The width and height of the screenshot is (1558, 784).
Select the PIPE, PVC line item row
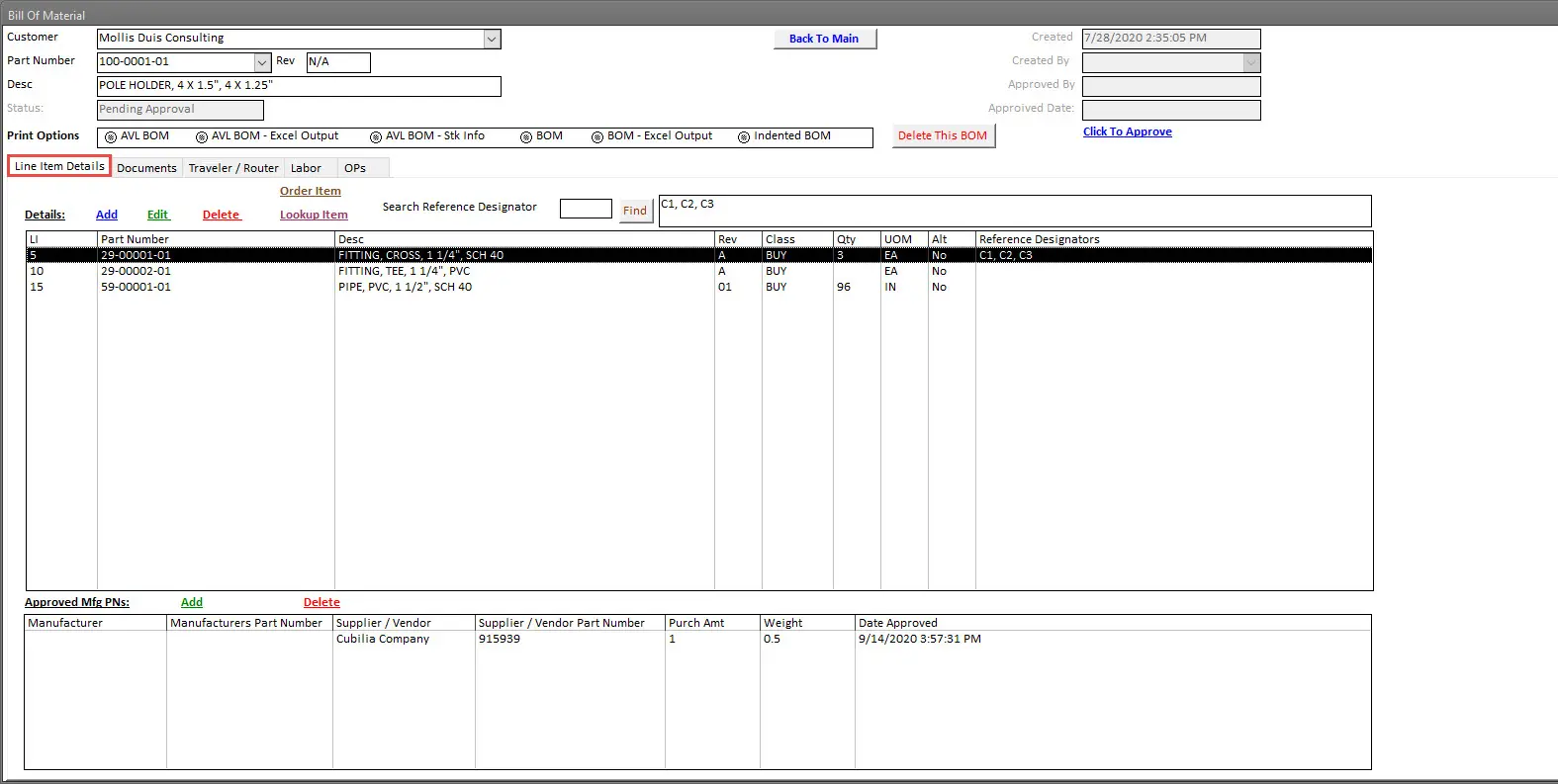coord(405,287)
